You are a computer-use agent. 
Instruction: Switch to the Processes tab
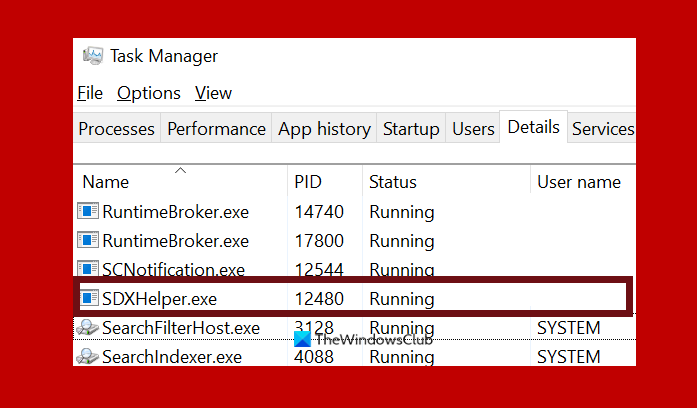[116, 129]
